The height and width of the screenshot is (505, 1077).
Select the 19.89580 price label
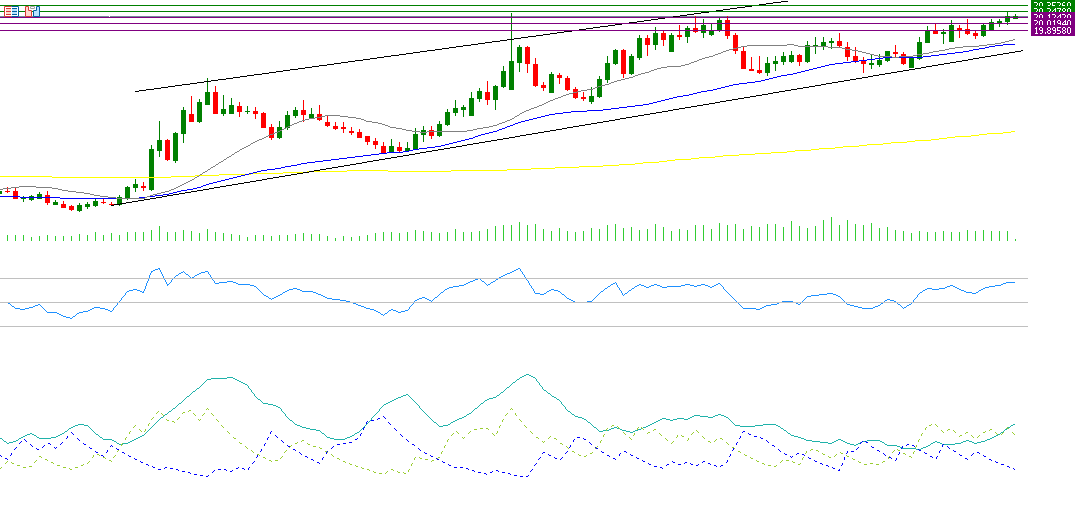point(1054,31)
